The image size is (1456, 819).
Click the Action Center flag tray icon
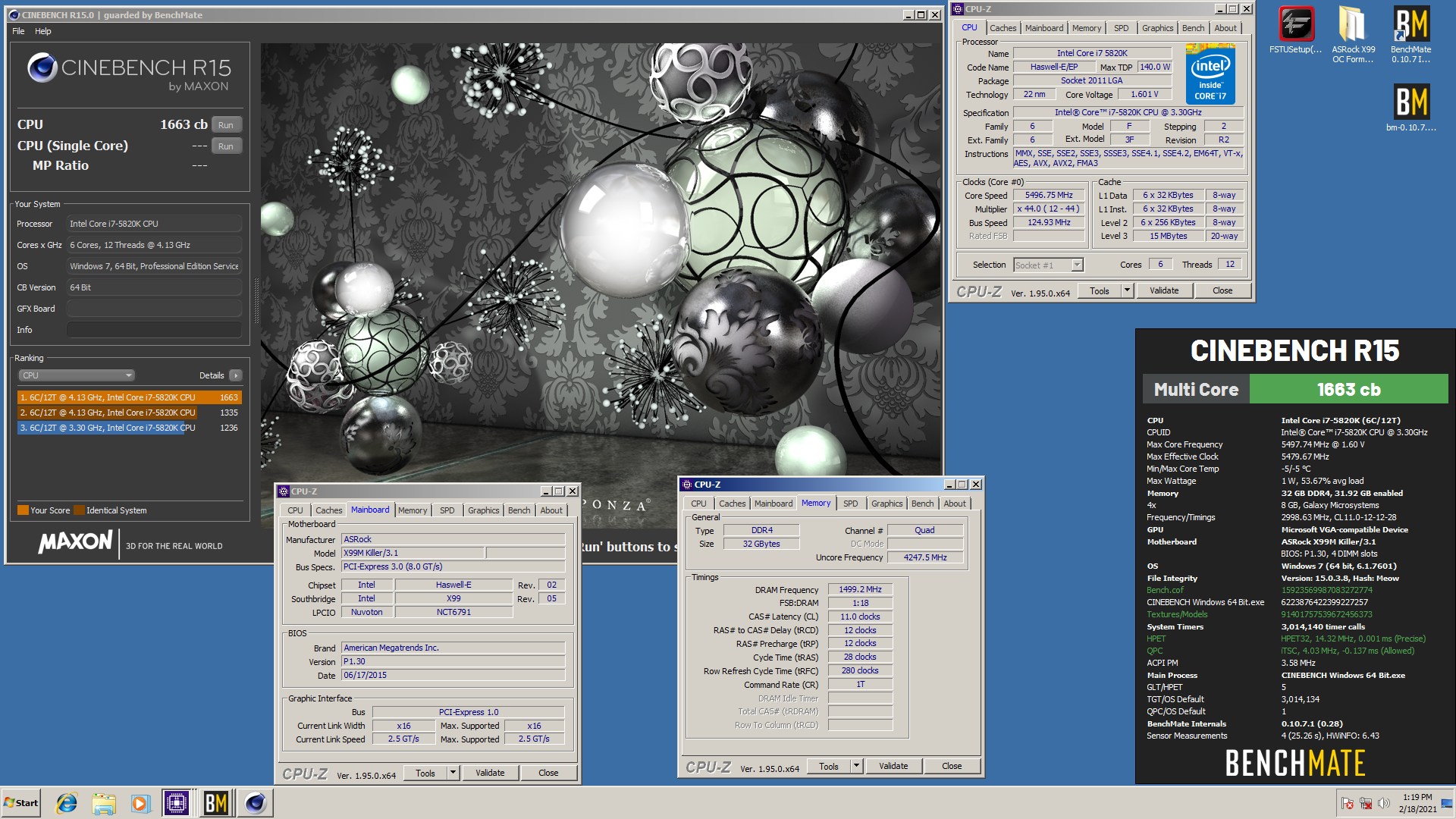click(1348, 803)
